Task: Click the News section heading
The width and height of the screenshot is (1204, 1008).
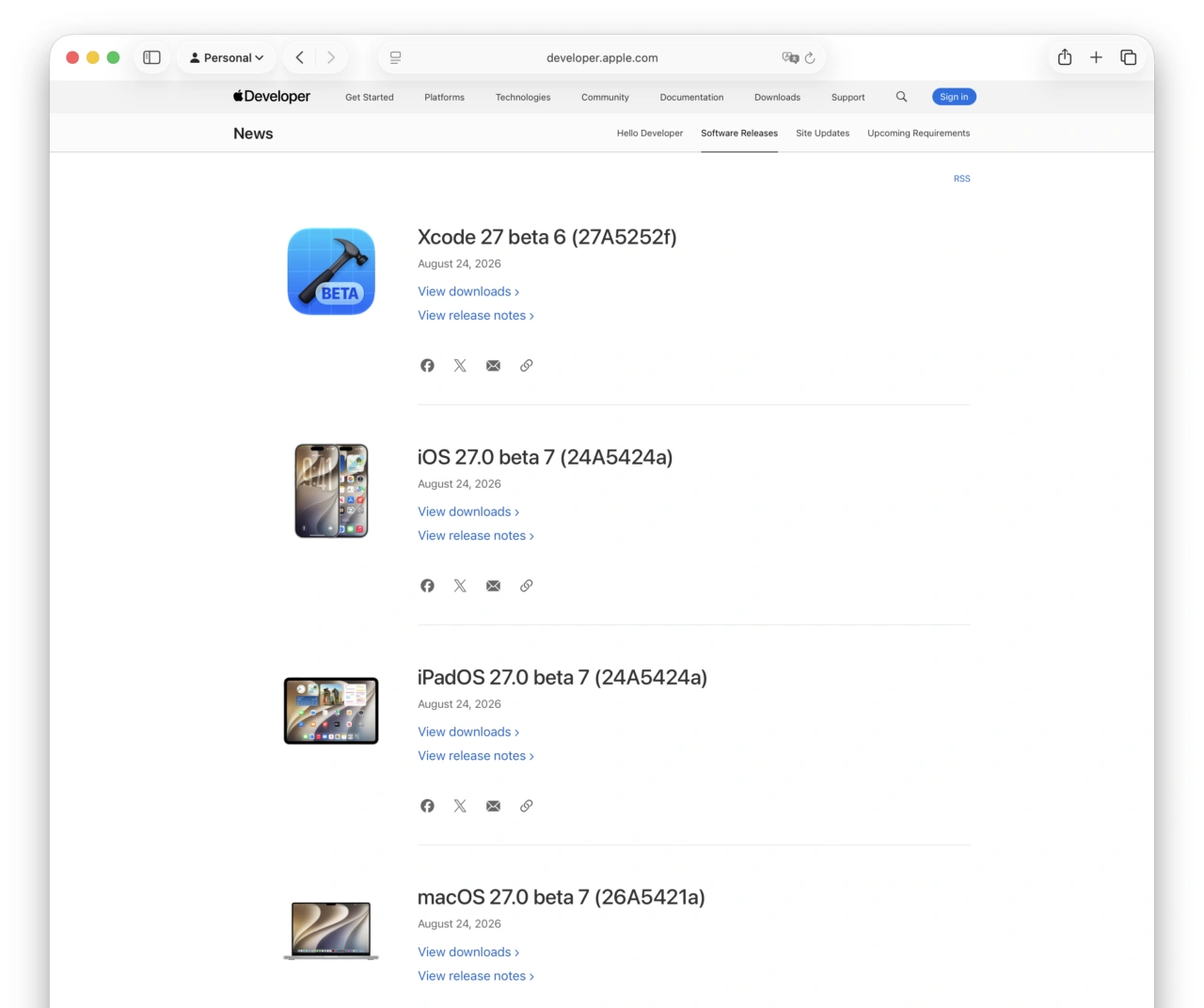Action: (253, 134)
